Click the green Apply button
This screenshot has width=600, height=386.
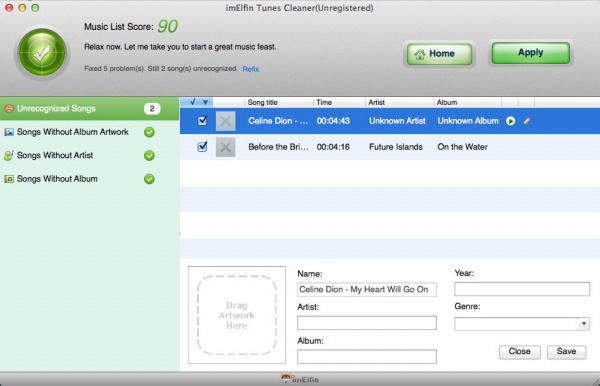coord(531,53)
